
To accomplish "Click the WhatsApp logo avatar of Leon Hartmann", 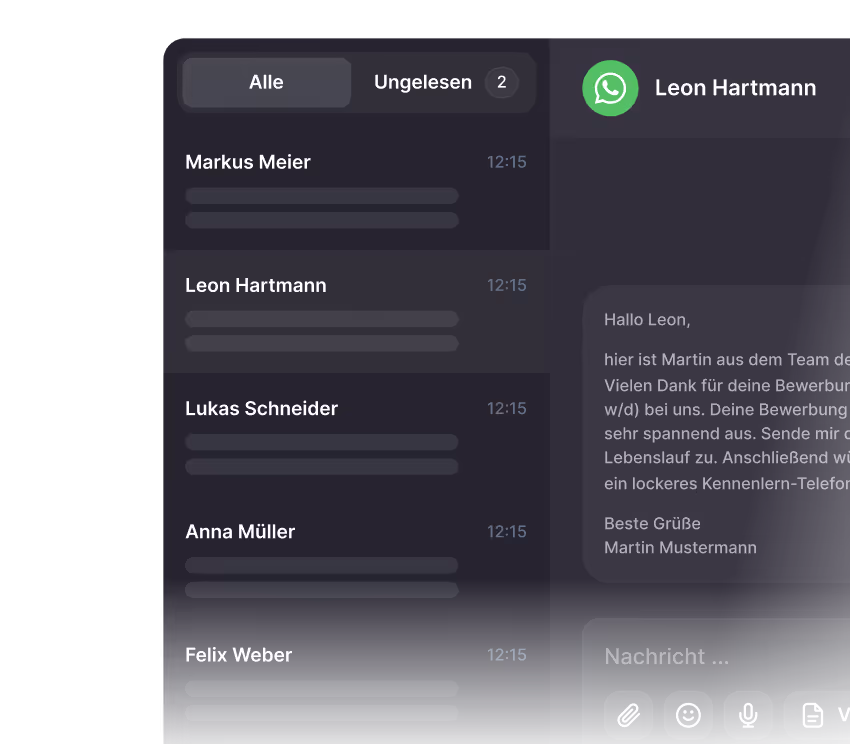I will click(x=610, y=88).
